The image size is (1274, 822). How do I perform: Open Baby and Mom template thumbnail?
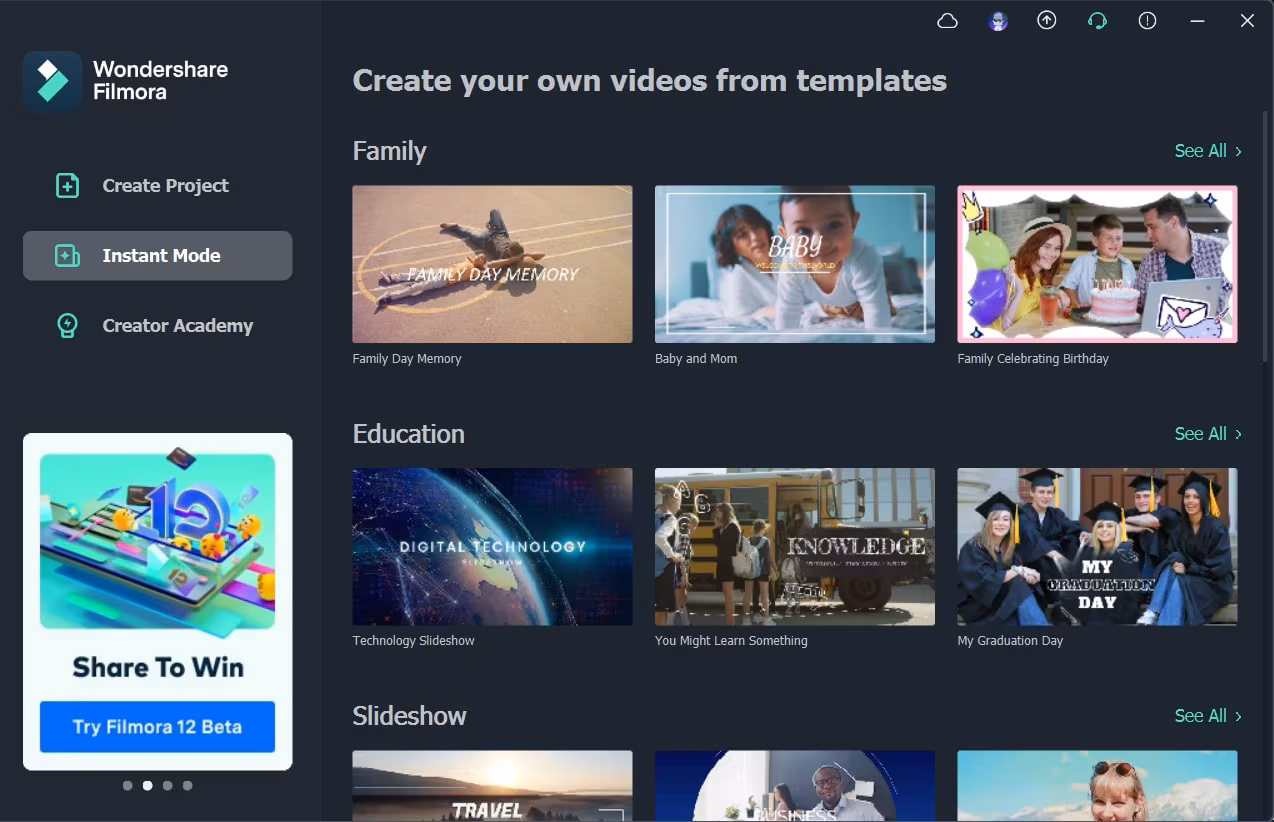tap(795, 264)
